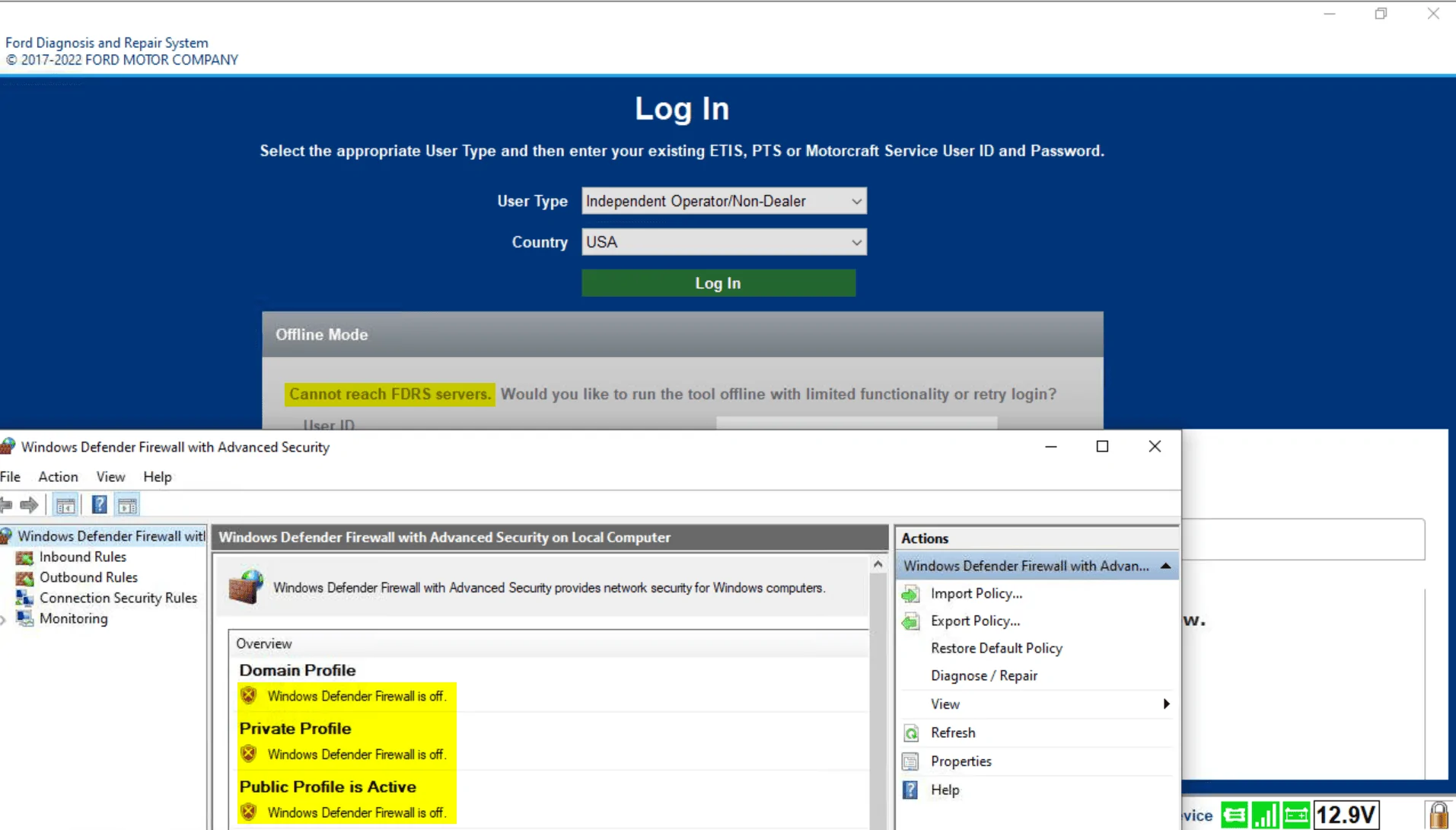Open the Action menu
Viewport: 1456px width, 830px height.
point(58,477)
